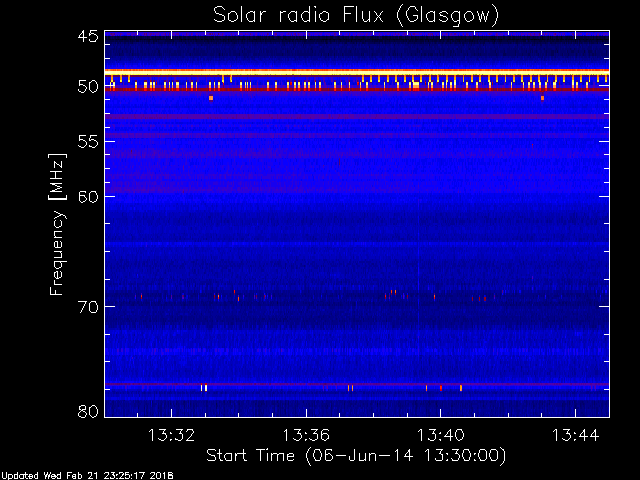Click the 13:32 time axis label
Viewport: 640px width, 480px height.
[x=171, y=435]
